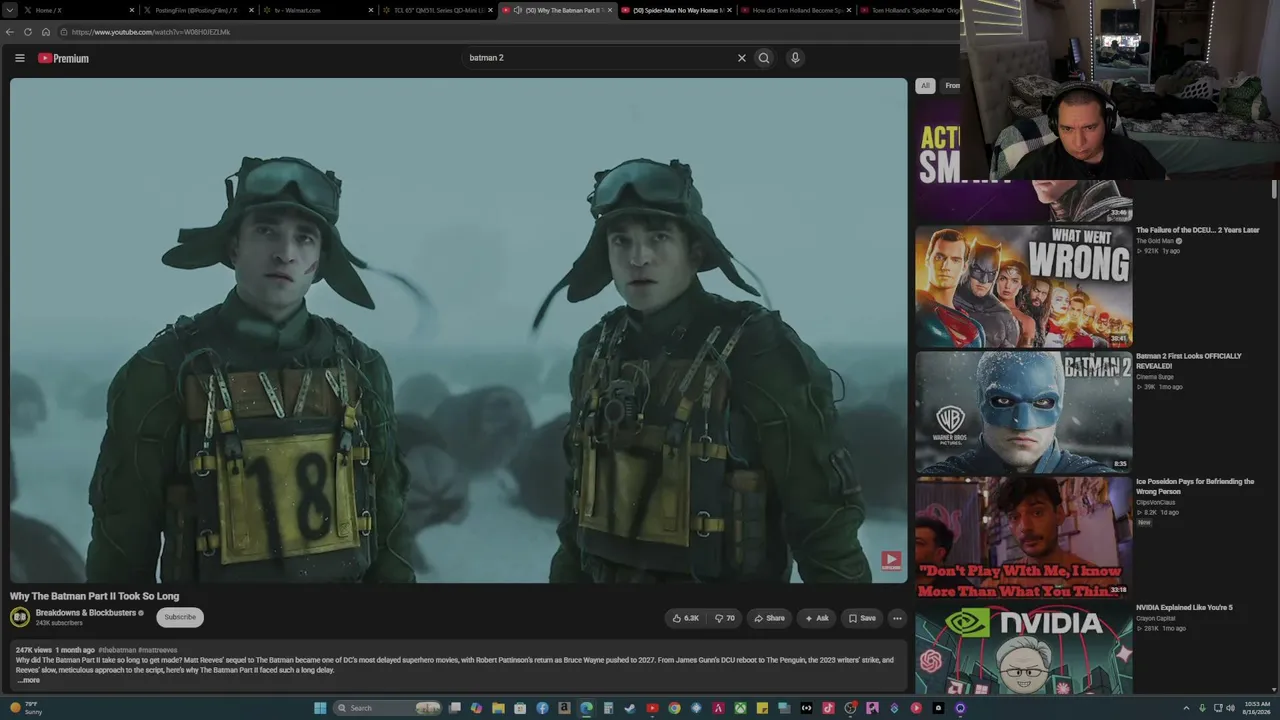This screenshot has height=720, width=1280.
Task: Open the Breakdowns & Blockbusters channel name
Action: pos(86,613)
